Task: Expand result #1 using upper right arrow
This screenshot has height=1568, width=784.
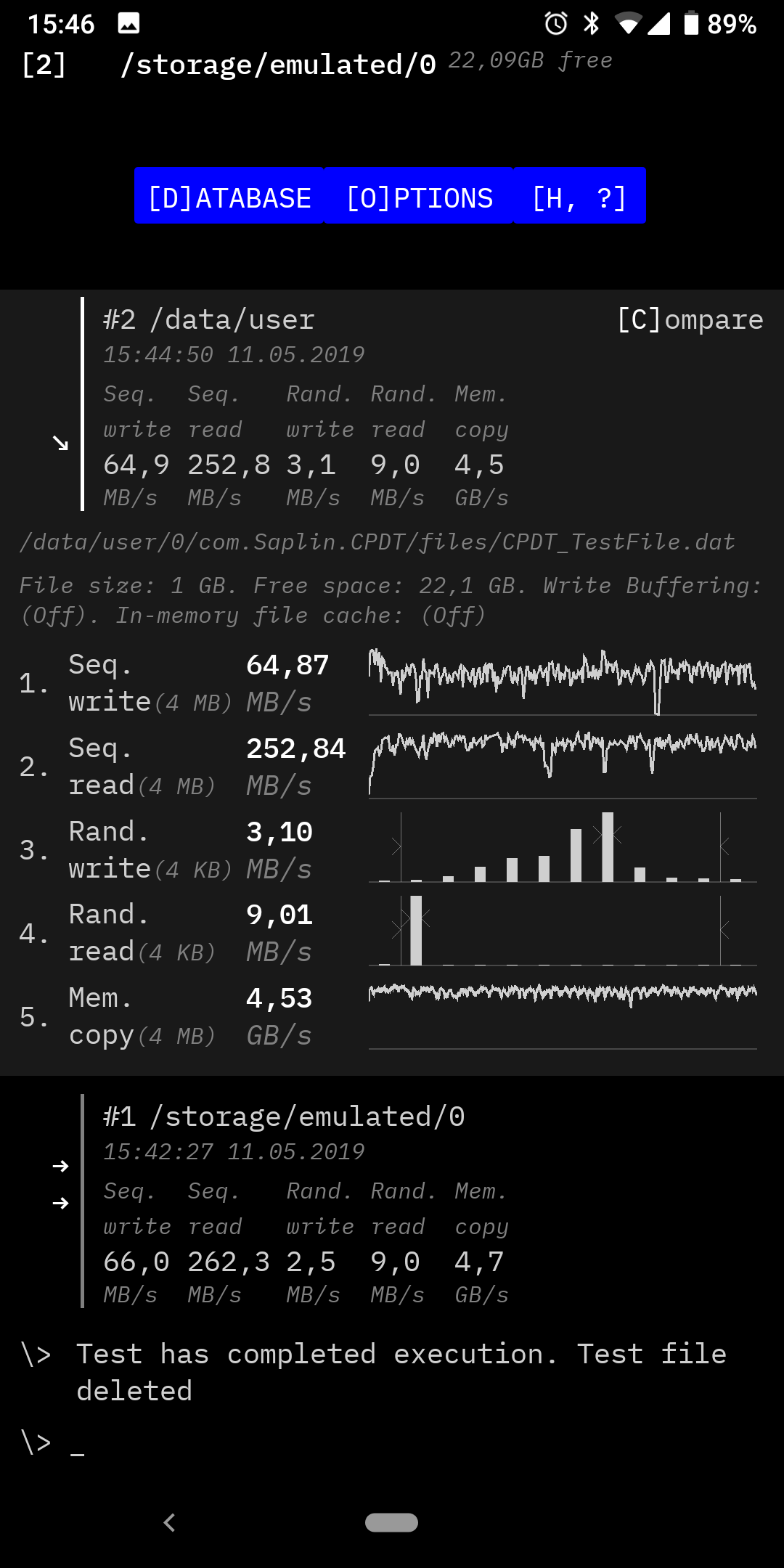Action: 61,1167
